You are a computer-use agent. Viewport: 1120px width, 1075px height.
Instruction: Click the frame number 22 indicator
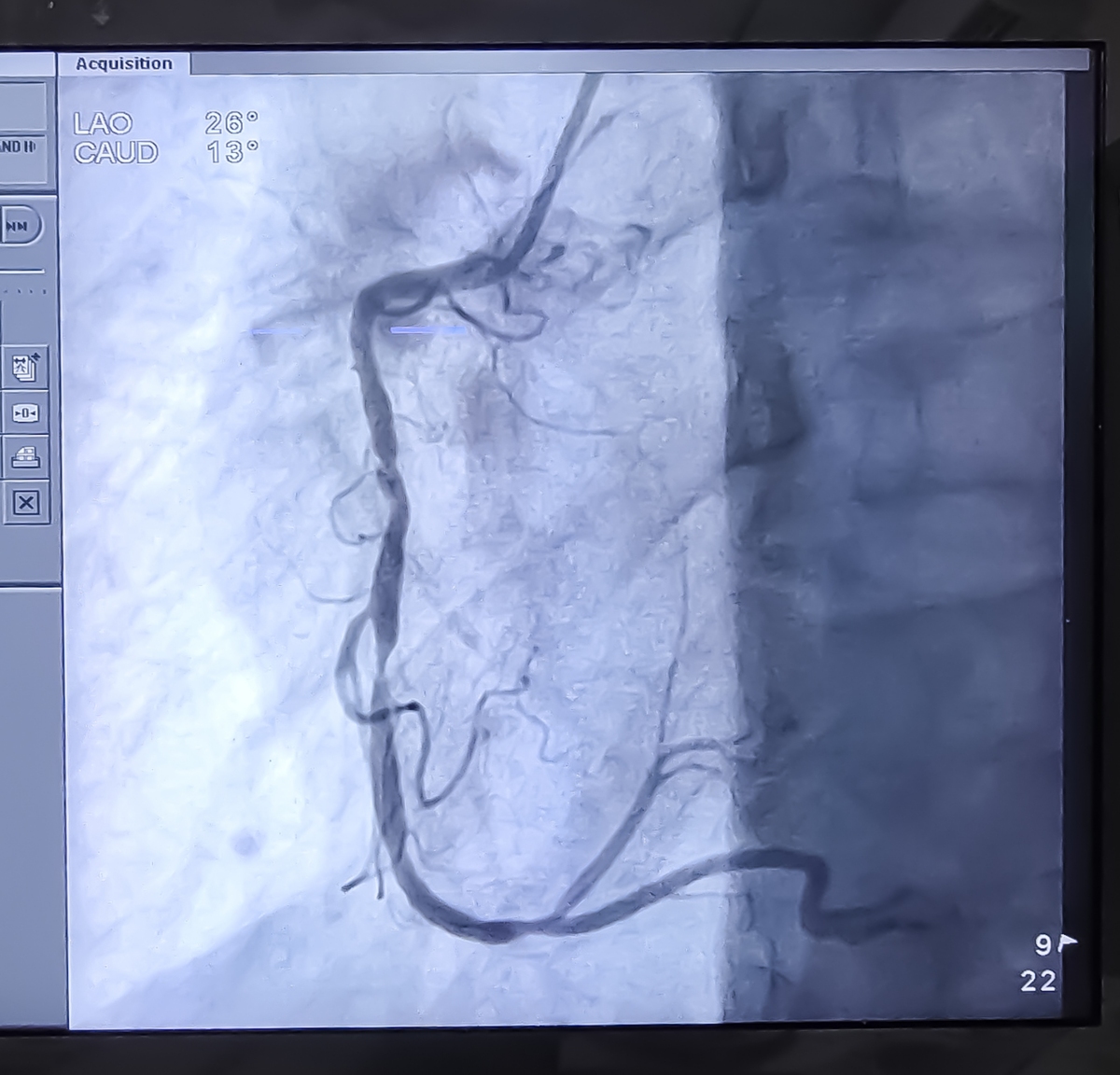(1038, 981)
